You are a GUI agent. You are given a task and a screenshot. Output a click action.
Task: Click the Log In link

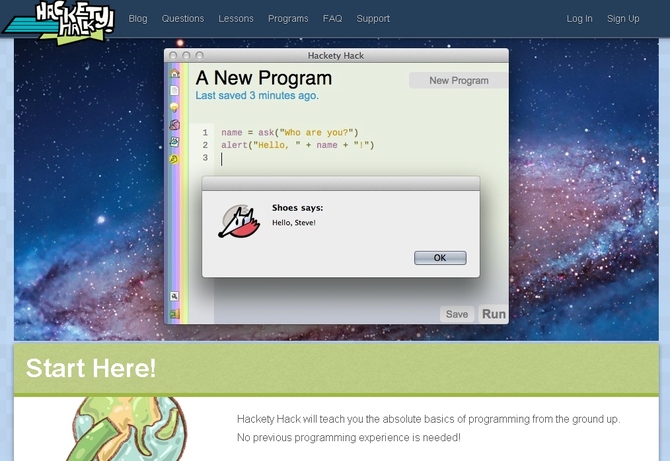[579, 19]
